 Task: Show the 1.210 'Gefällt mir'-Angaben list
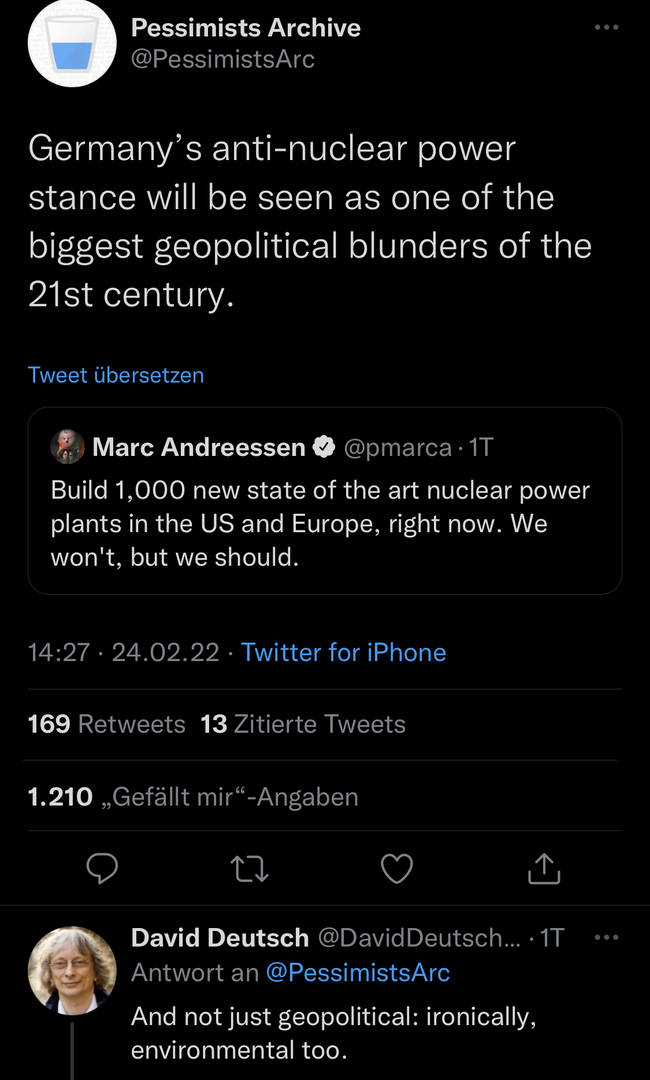(193, 796)
